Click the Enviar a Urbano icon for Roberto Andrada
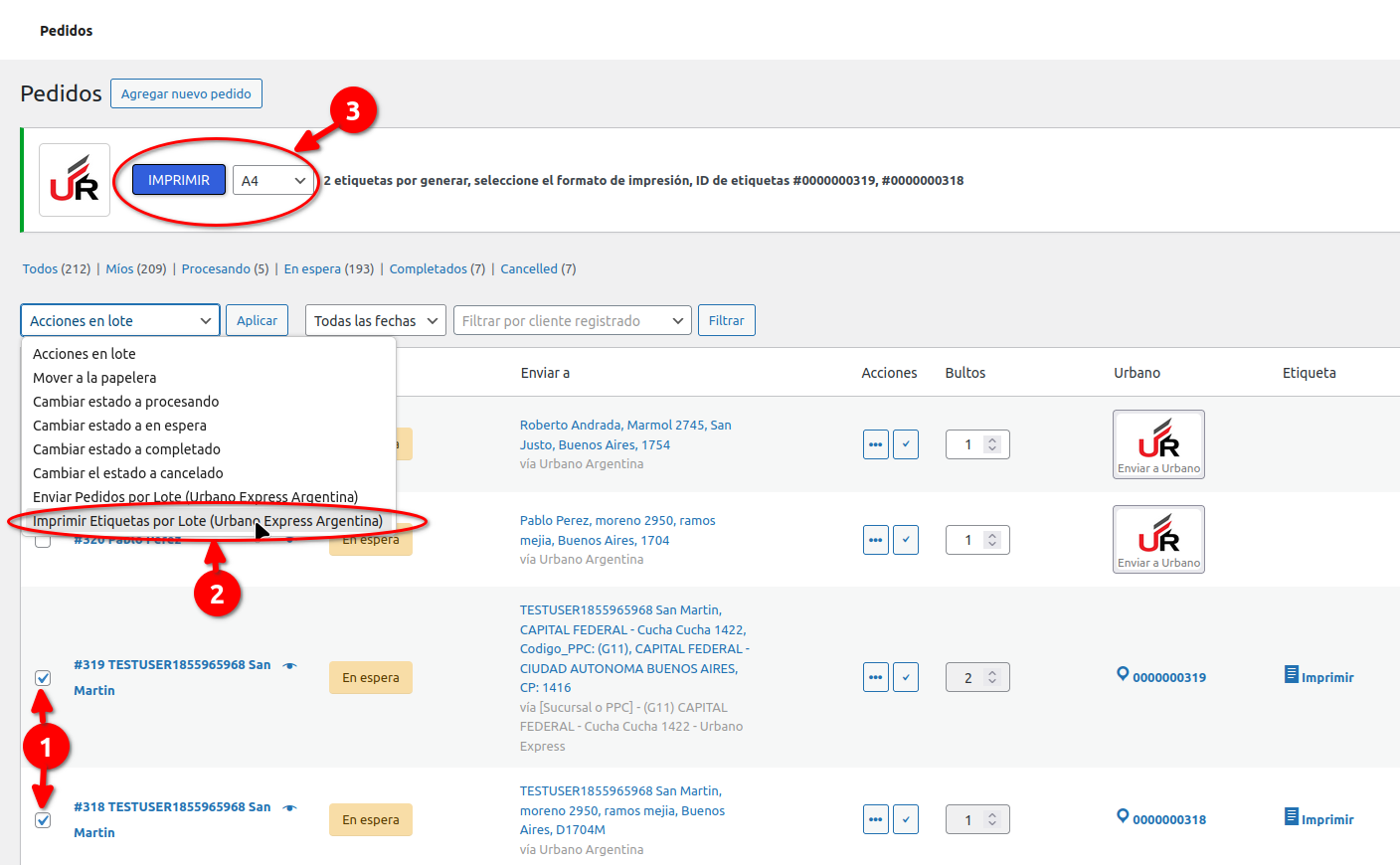 [1158, 443]
